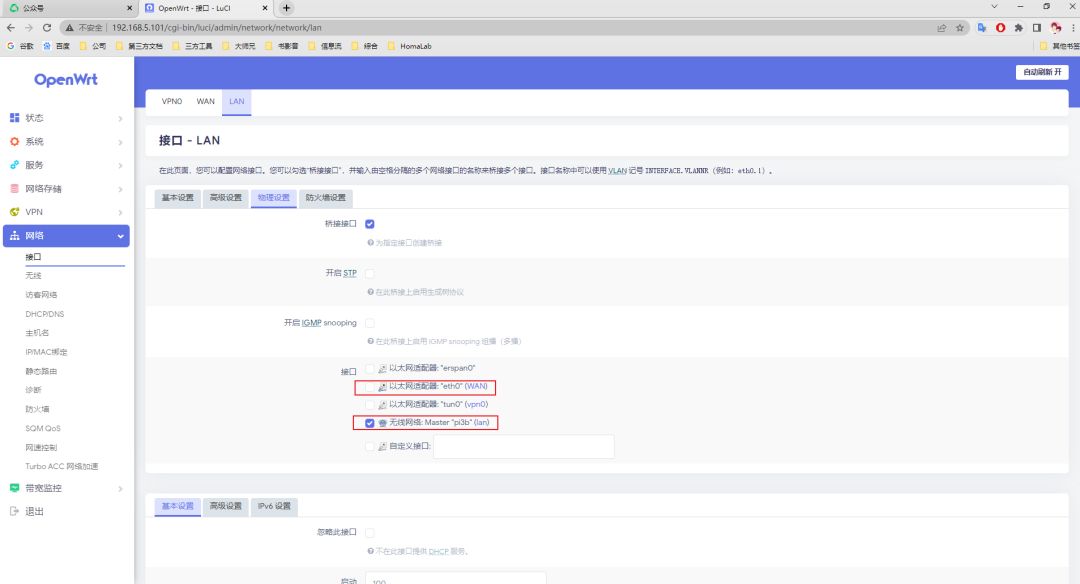Expand the 带宽监控 menu chevron
The width and height of the screenshot is (1080, 584).
(121, 488)
